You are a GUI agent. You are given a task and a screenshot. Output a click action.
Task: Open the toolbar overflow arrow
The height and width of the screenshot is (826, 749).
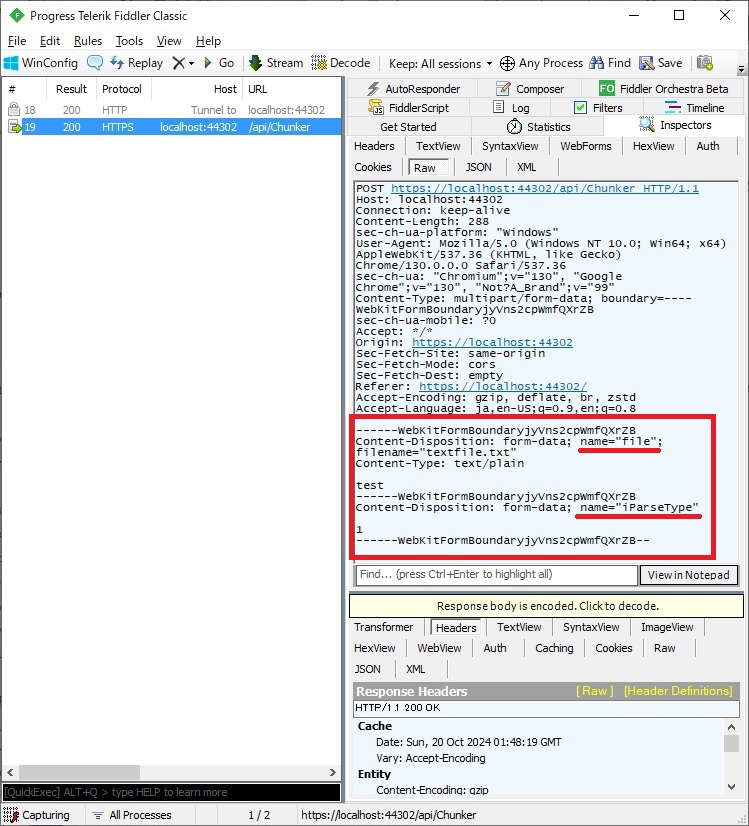[741, 69]
